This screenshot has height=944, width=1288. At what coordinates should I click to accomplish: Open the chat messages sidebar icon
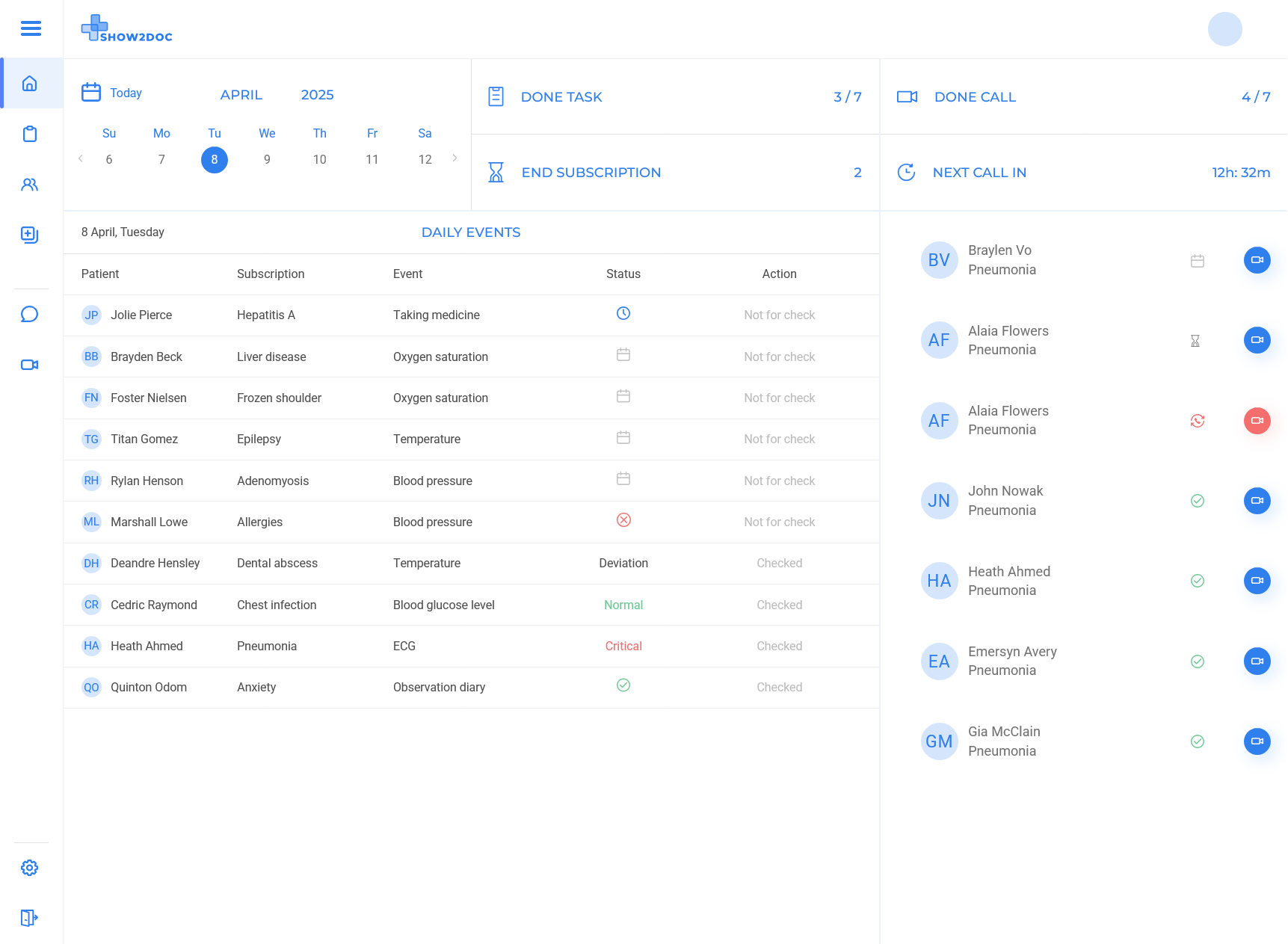point(30,314)
